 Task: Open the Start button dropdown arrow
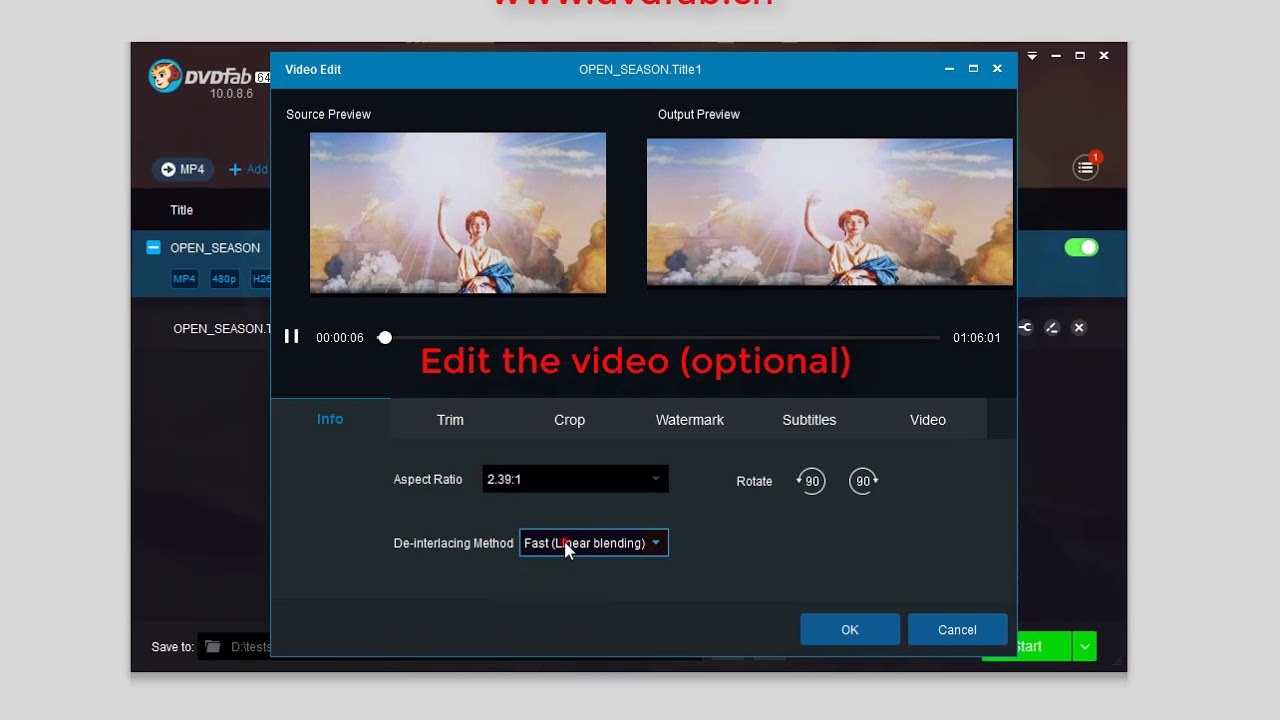[x=1084, y=647]
